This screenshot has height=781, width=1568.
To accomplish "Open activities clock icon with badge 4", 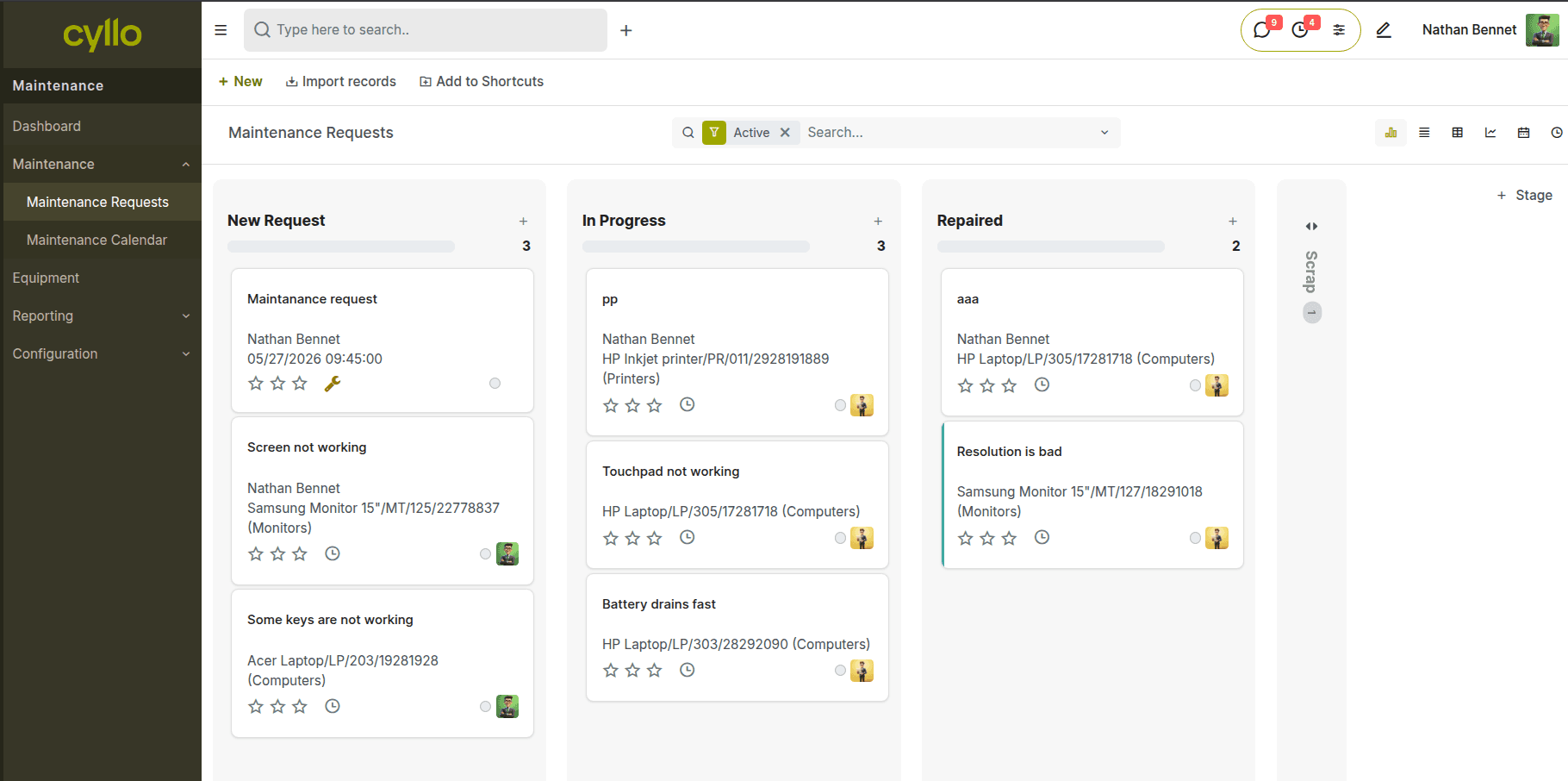I will (1300, 30).
